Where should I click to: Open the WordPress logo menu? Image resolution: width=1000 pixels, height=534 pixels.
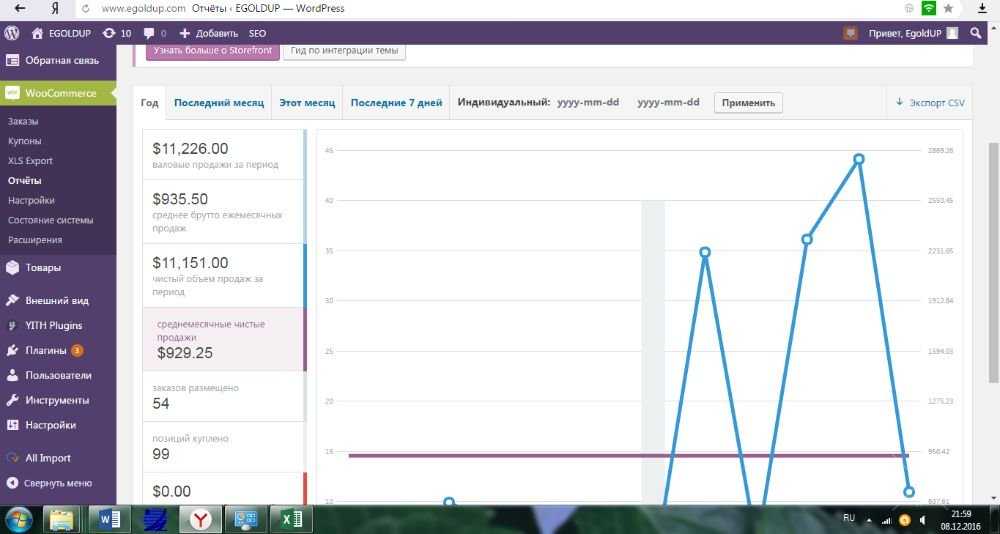click(11, 33)
